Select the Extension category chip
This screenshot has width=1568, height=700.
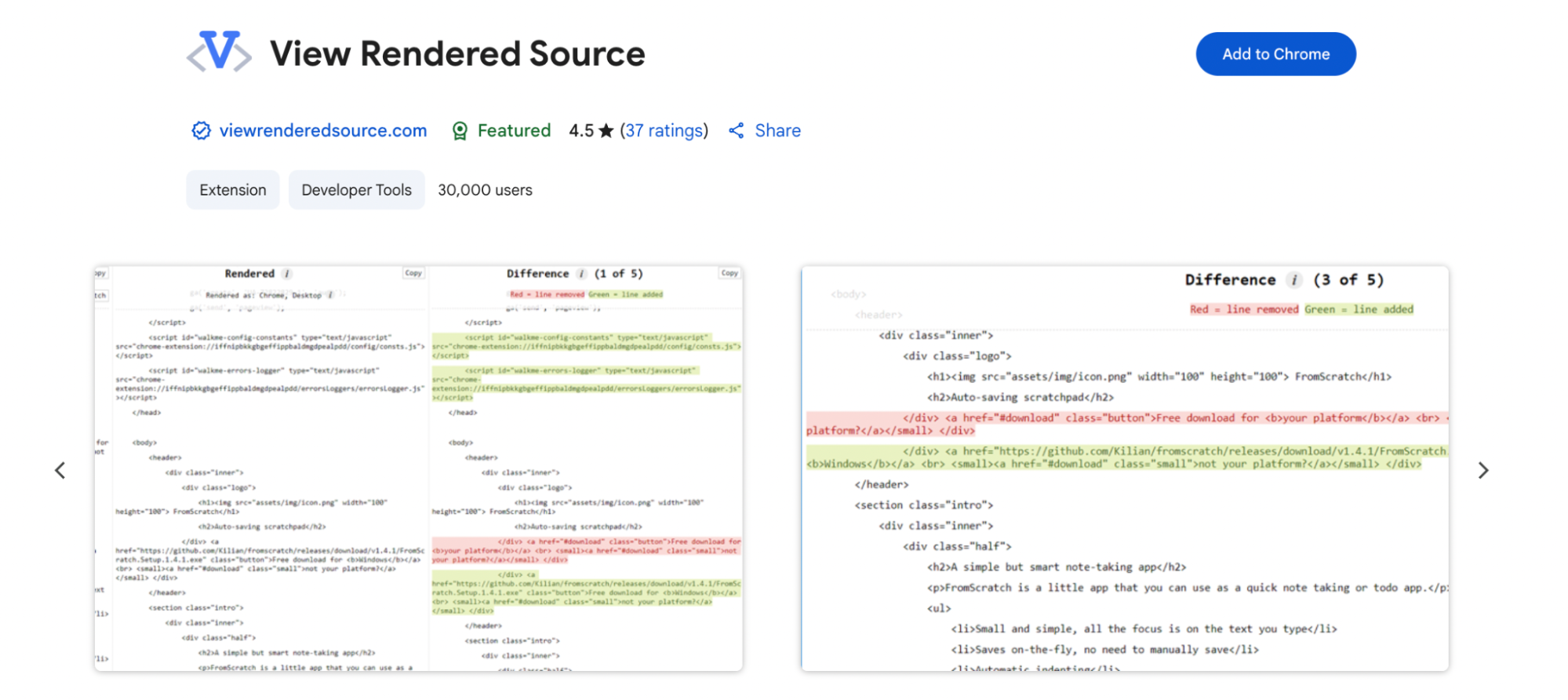pos(233,190)
